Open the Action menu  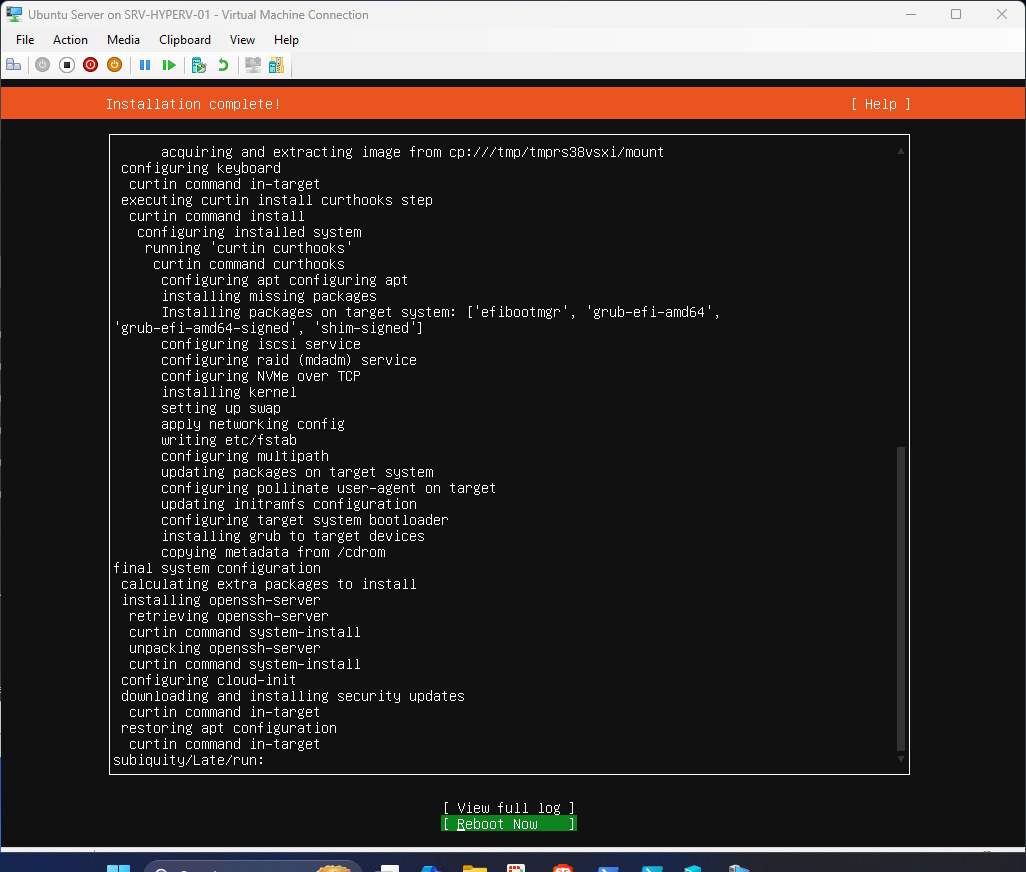70,40
